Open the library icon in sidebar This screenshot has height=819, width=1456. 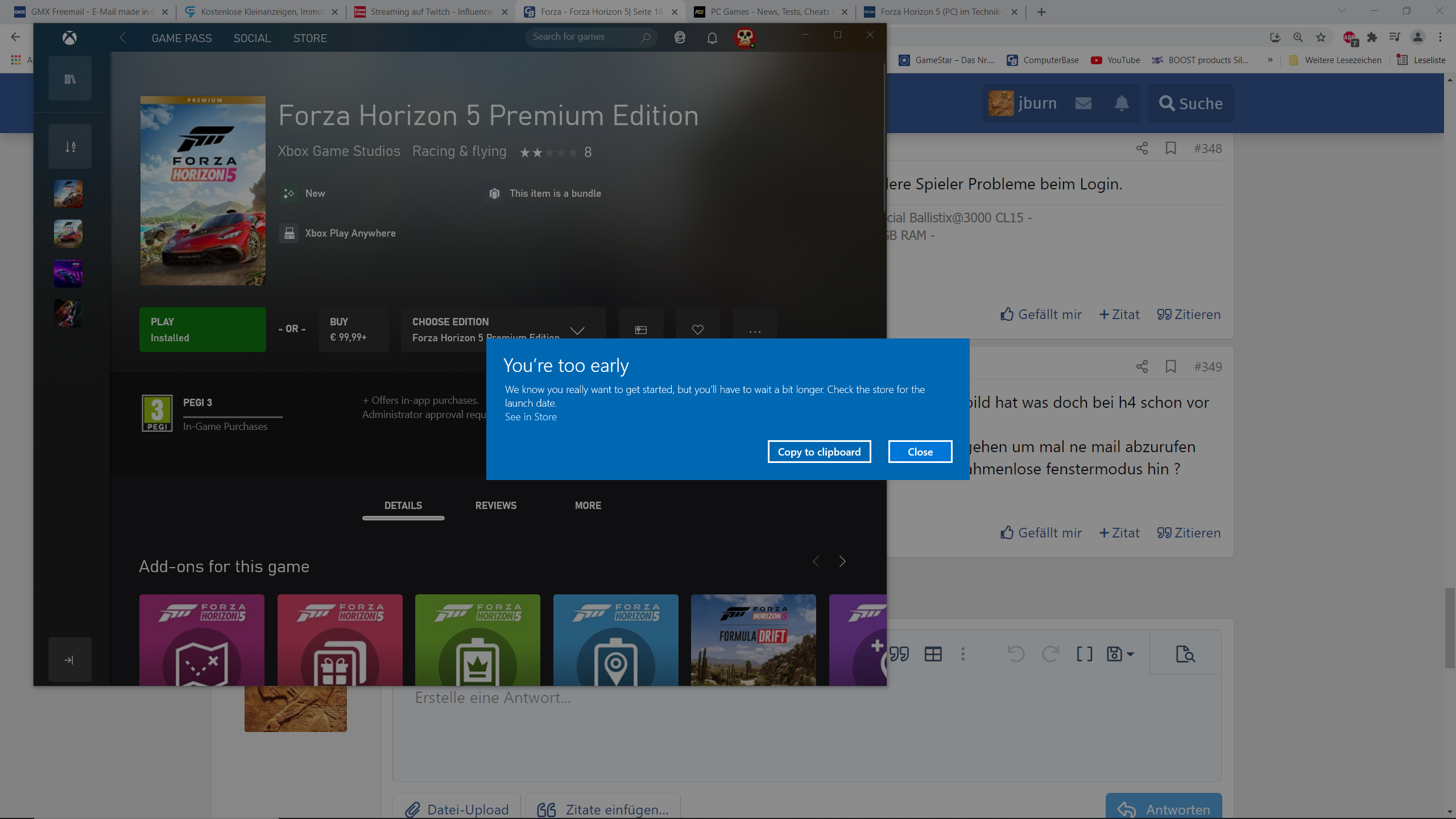69,79
